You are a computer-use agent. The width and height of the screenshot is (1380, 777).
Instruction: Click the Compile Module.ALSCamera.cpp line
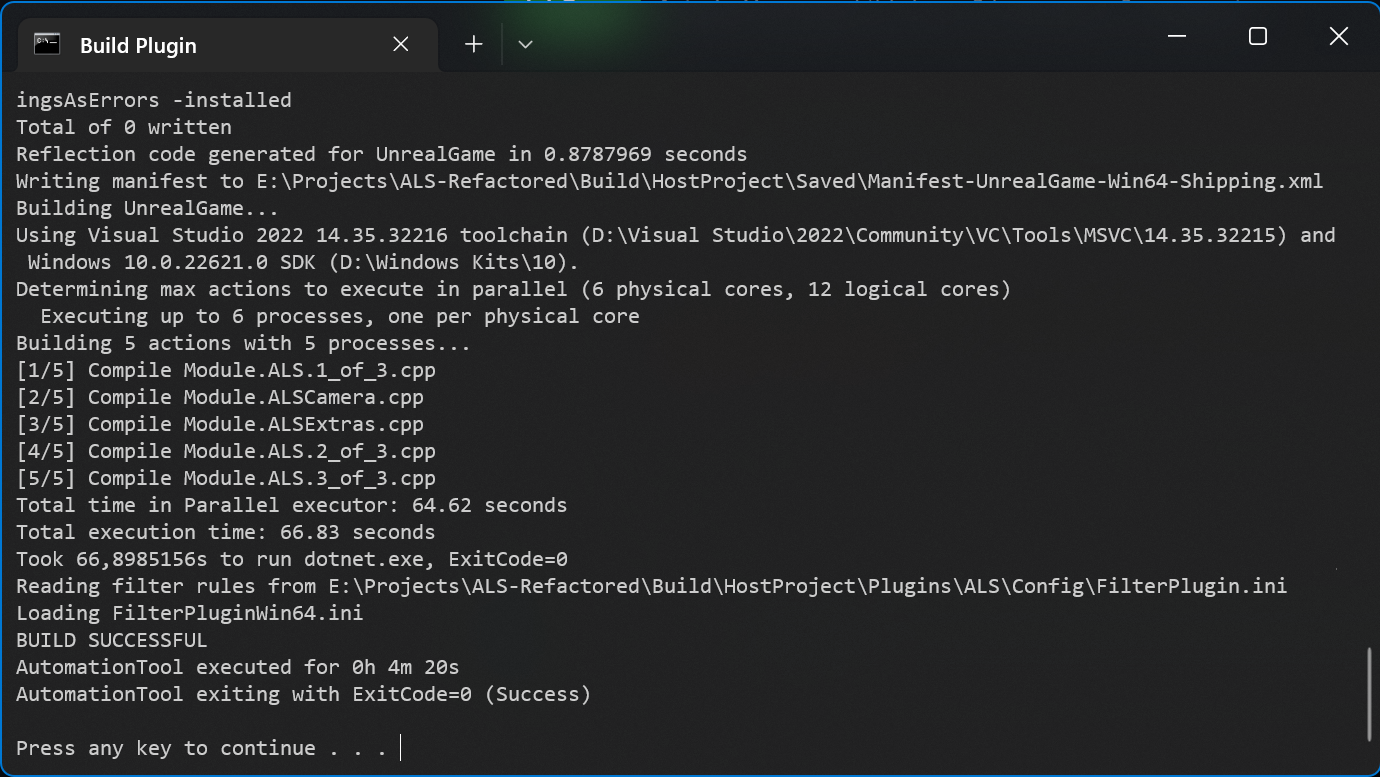(219, 397)
